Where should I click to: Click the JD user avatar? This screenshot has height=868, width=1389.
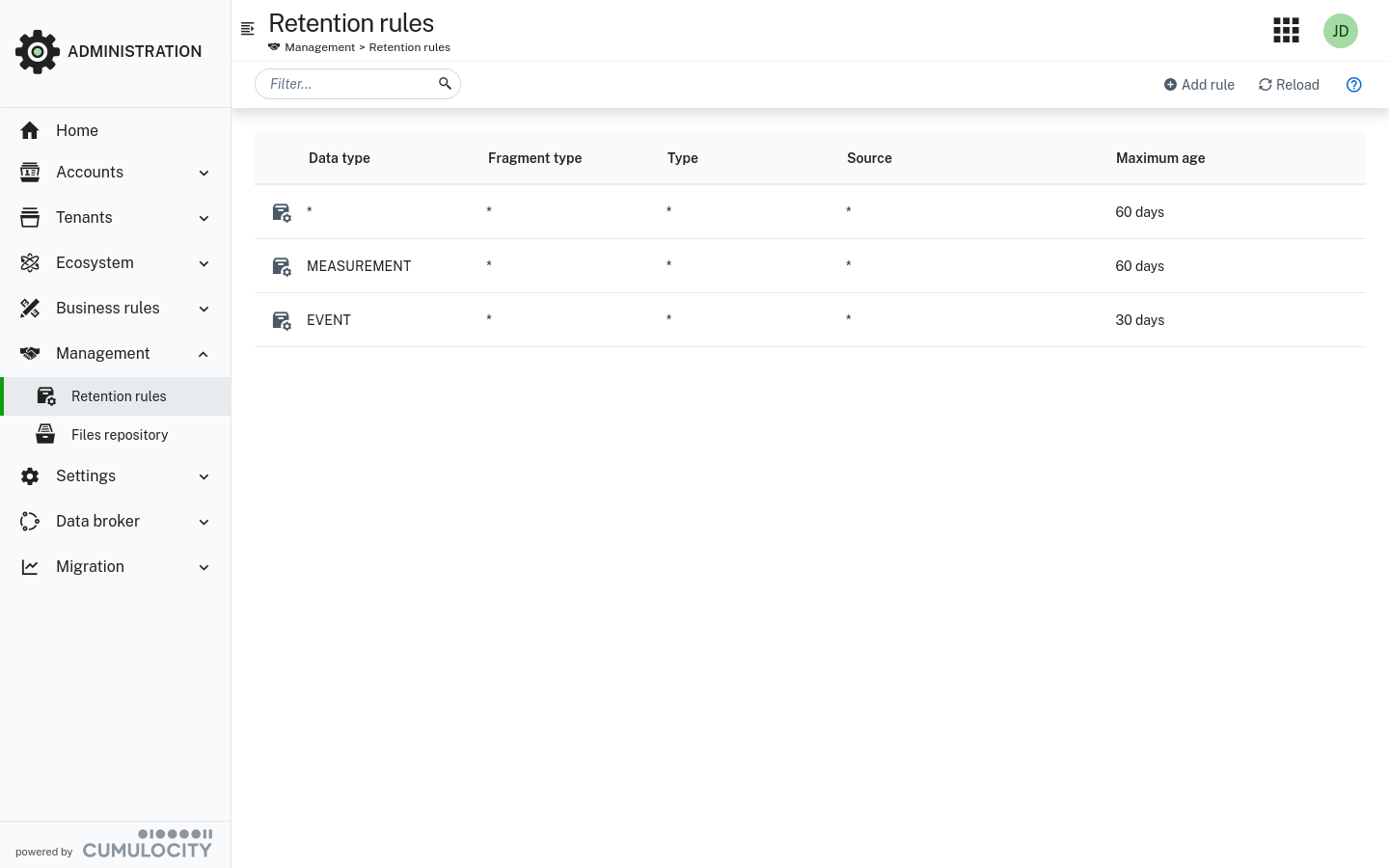(1340, 31)
